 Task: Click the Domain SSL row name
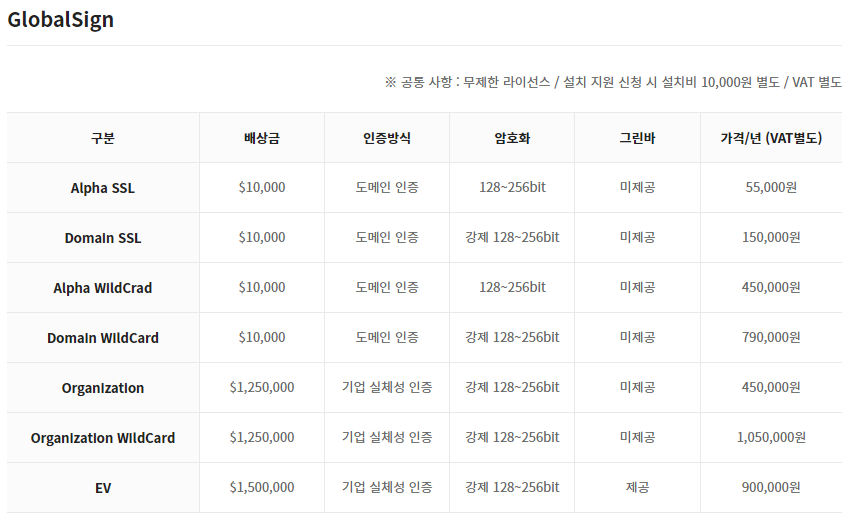point(103,238)
